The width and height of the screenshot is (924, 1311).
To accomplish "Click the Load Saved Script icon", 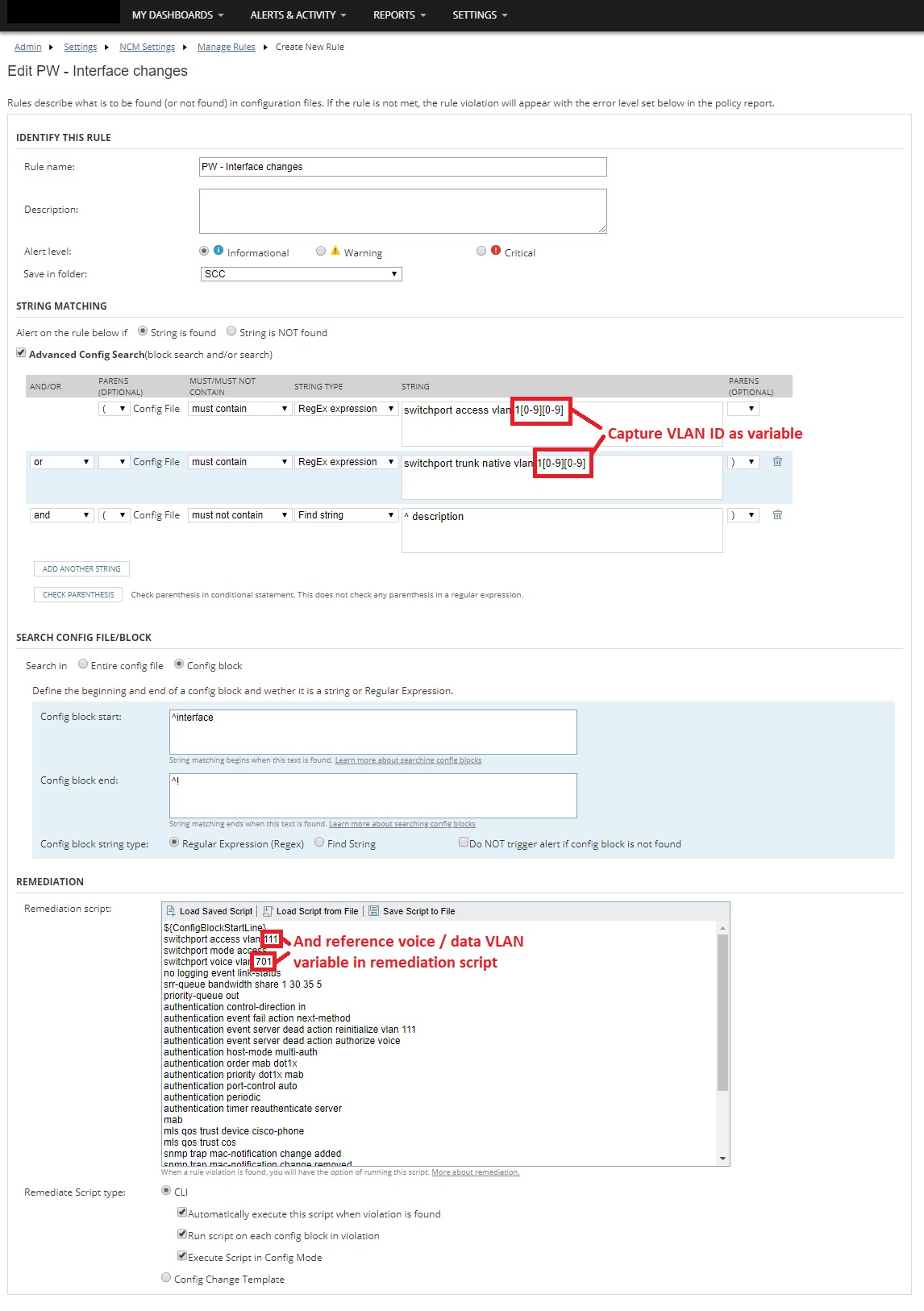I will coord(171,911).
